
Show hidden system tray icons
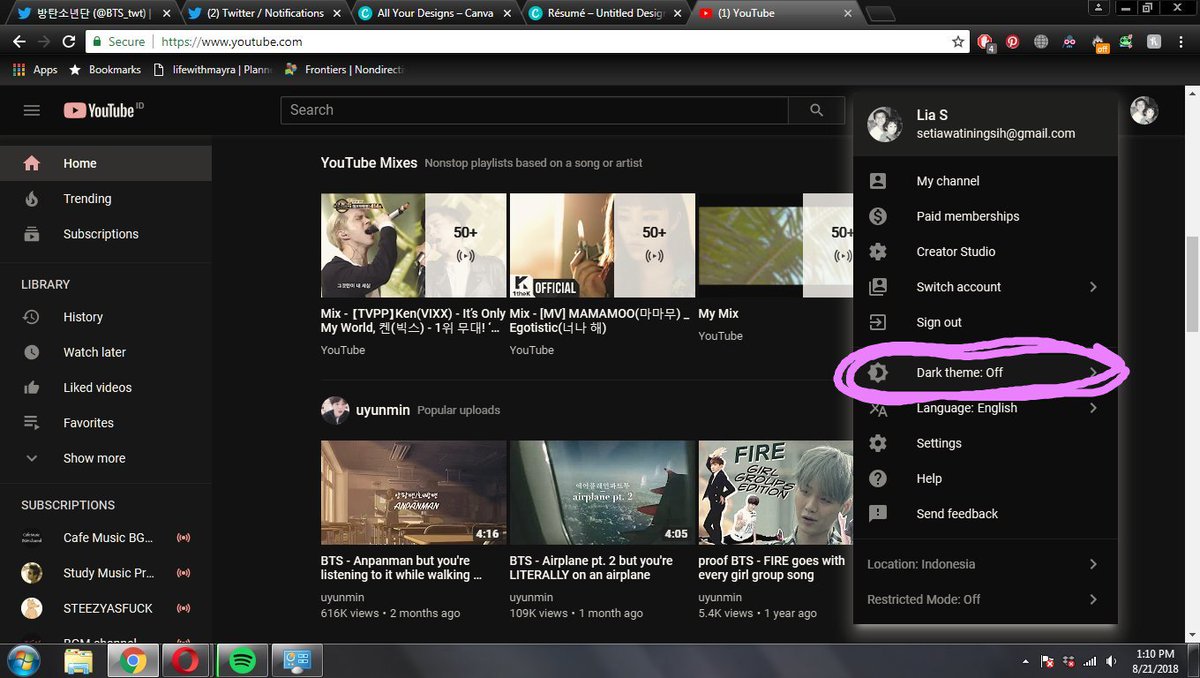[x=1027, y=661]
